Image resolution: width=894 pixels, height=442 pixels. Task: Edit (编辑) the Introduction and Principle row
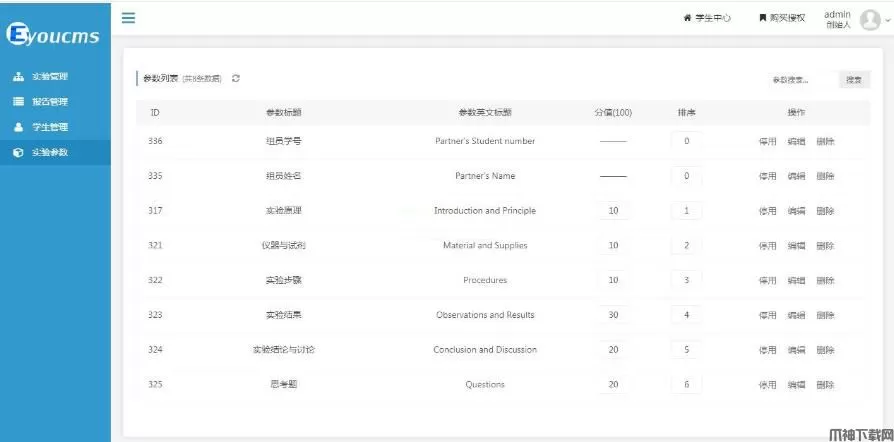click(796, 211)
